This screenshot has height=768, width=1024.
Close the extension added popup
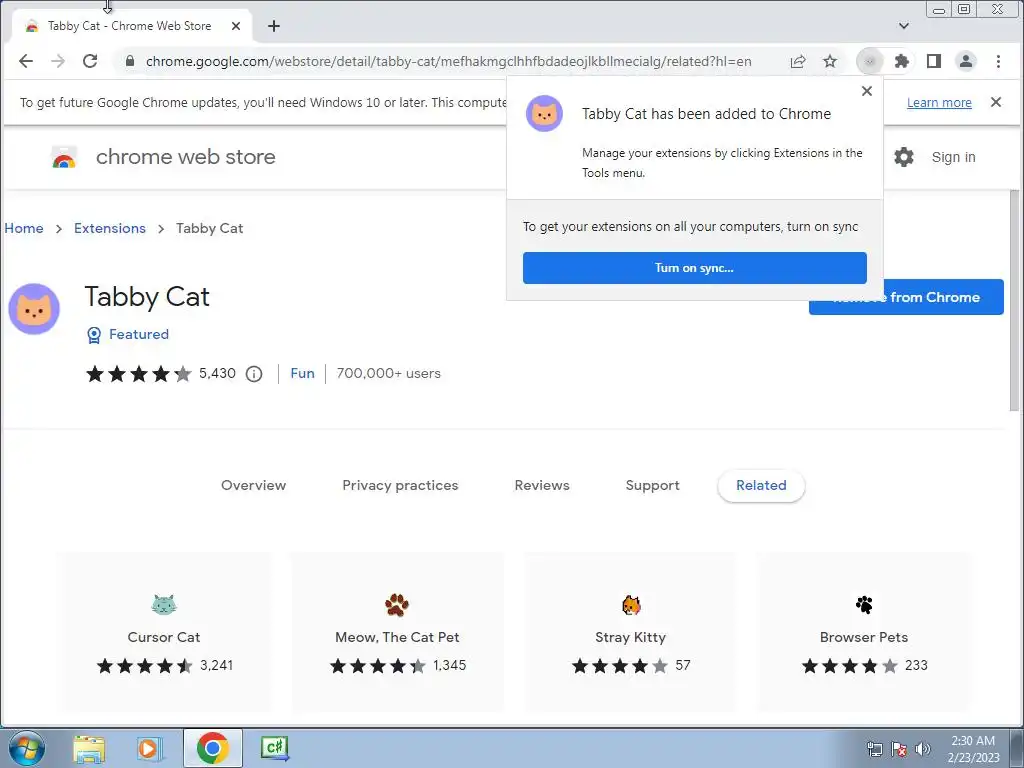pos(867,91)
